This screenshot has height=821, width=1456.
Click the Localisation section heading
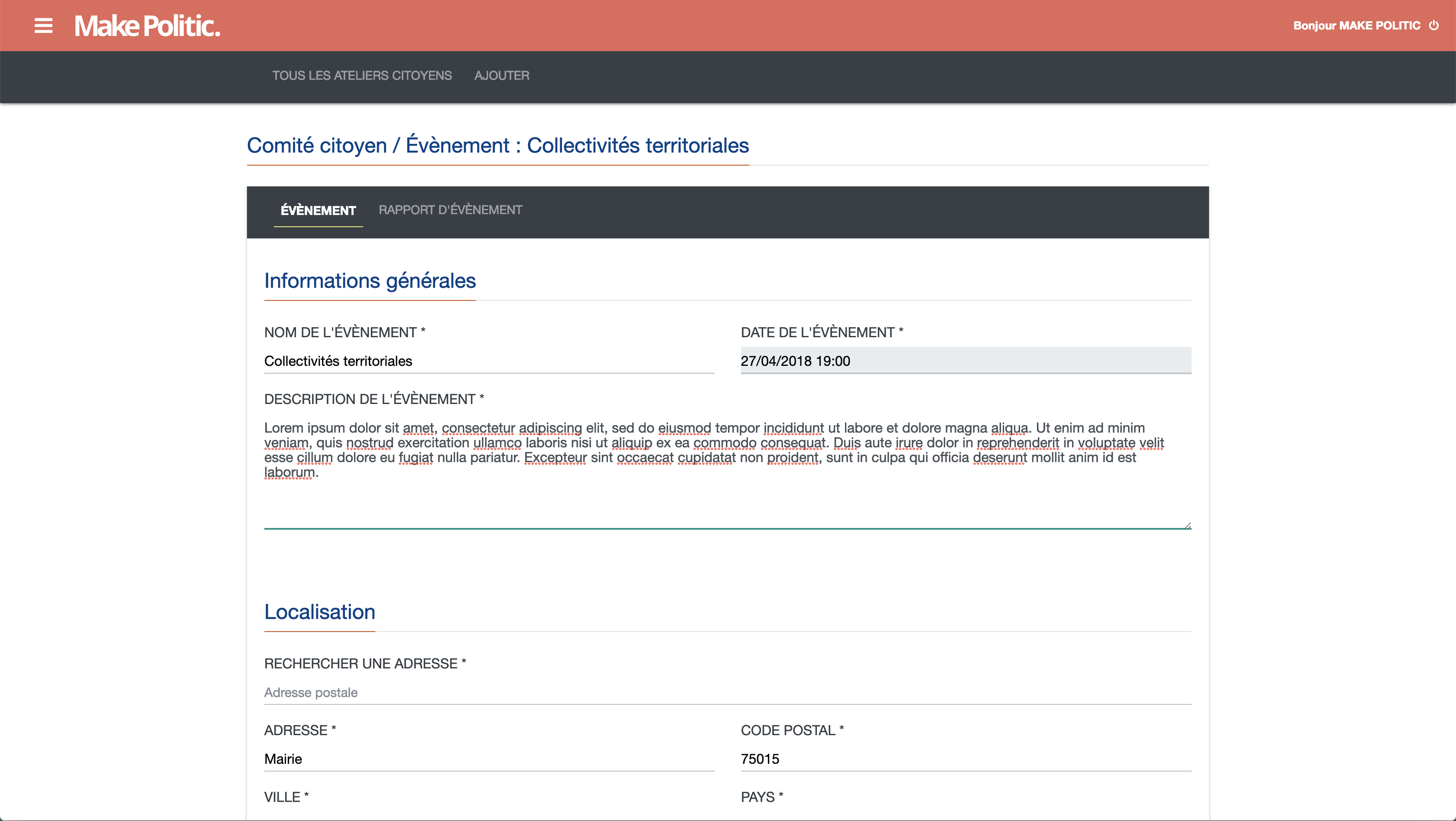click(x=319, y=612)
